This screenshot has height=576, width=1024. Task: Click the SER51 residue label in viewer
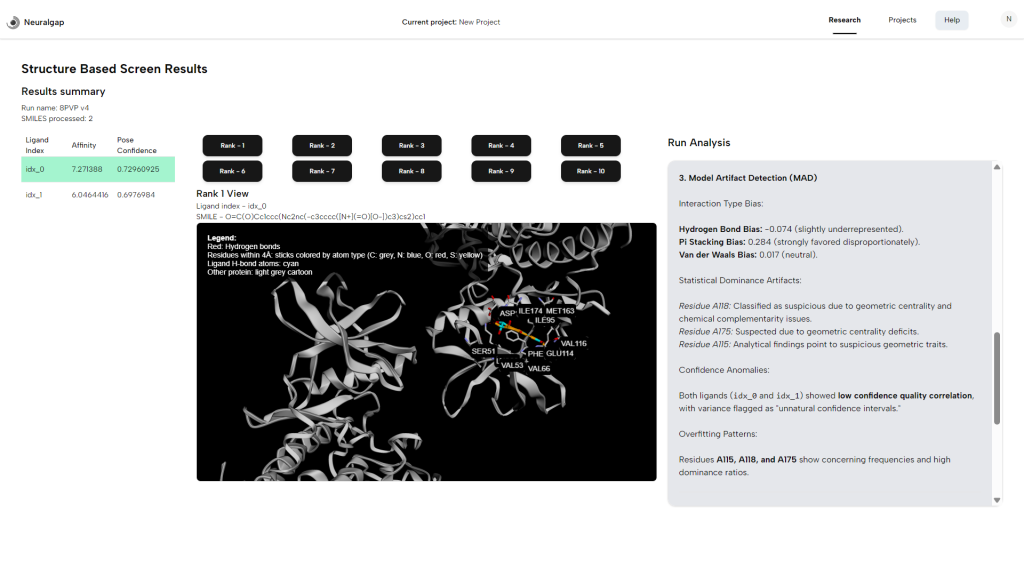pos(484,351)
